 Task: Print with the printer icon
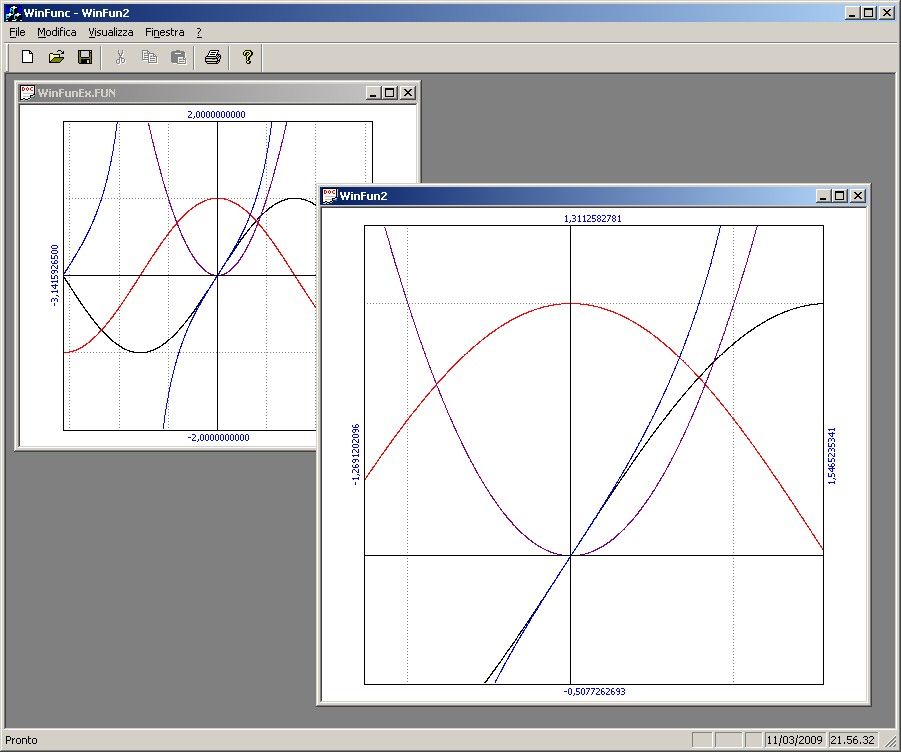click(x=213, y=57)
